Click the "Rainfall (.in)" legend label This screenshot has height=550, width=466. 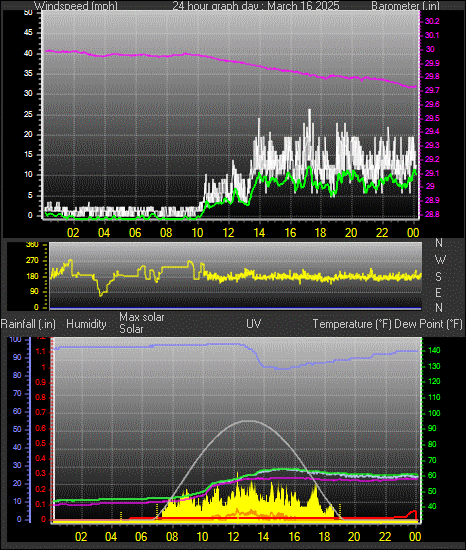28,324
